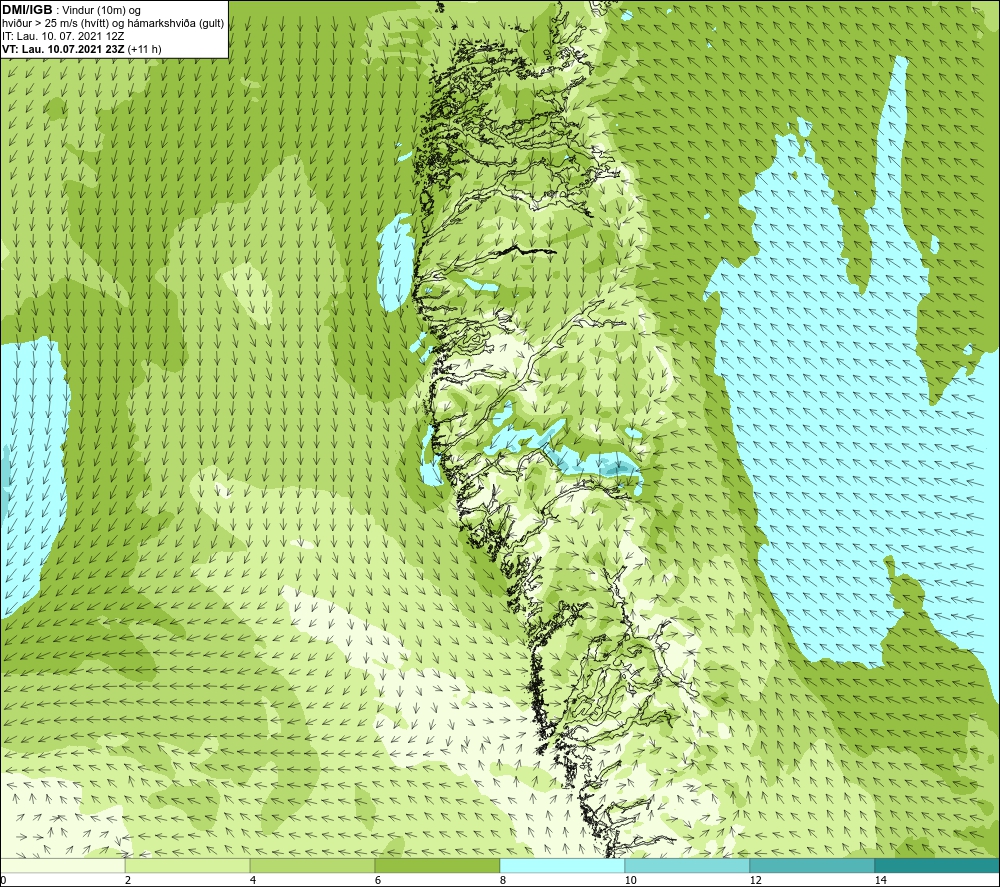Click the dark teal above-14 m/s scale segment
Screen dimensions: 1000x887
[938, 866]
